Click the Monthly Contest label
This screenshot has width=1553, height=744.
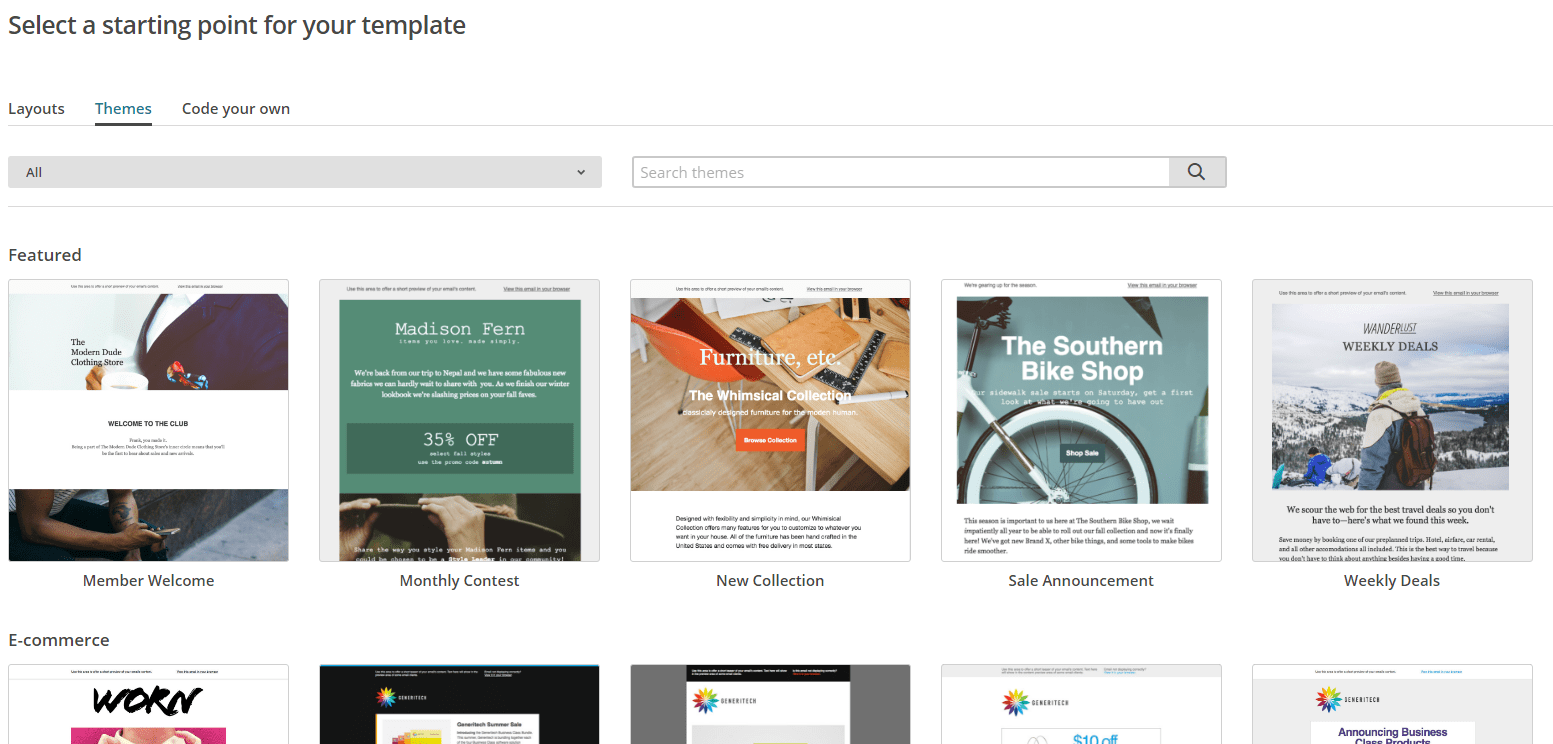459,580
